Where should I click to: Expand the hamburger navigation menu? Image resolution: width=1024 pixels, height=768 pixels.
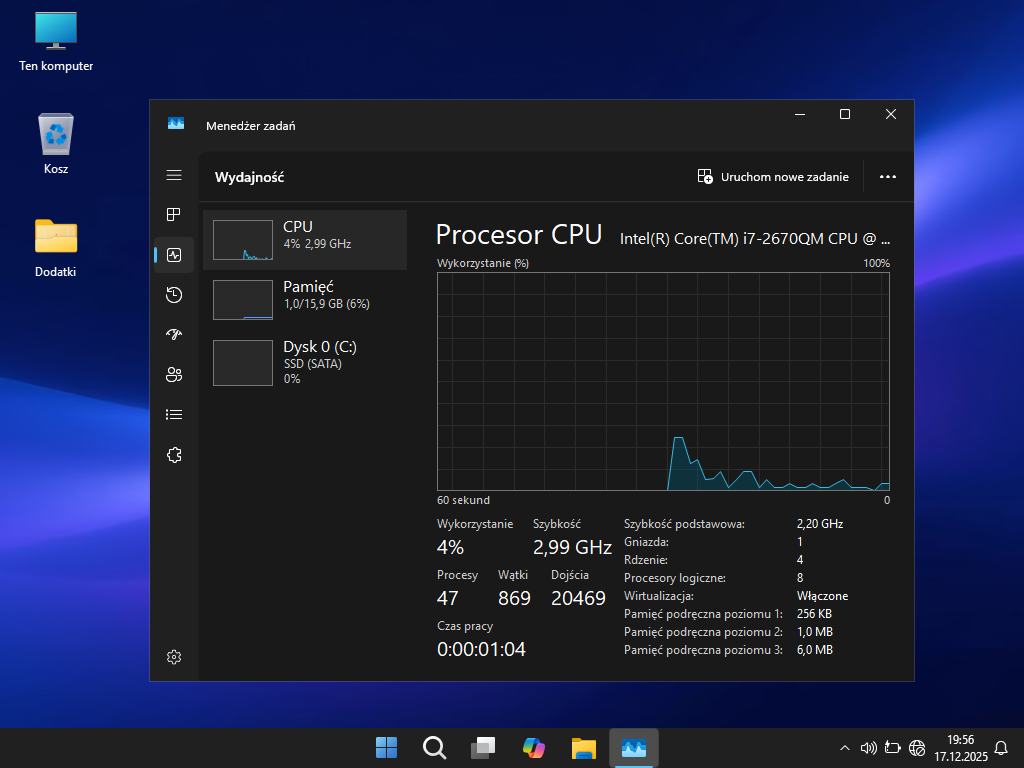174,175
